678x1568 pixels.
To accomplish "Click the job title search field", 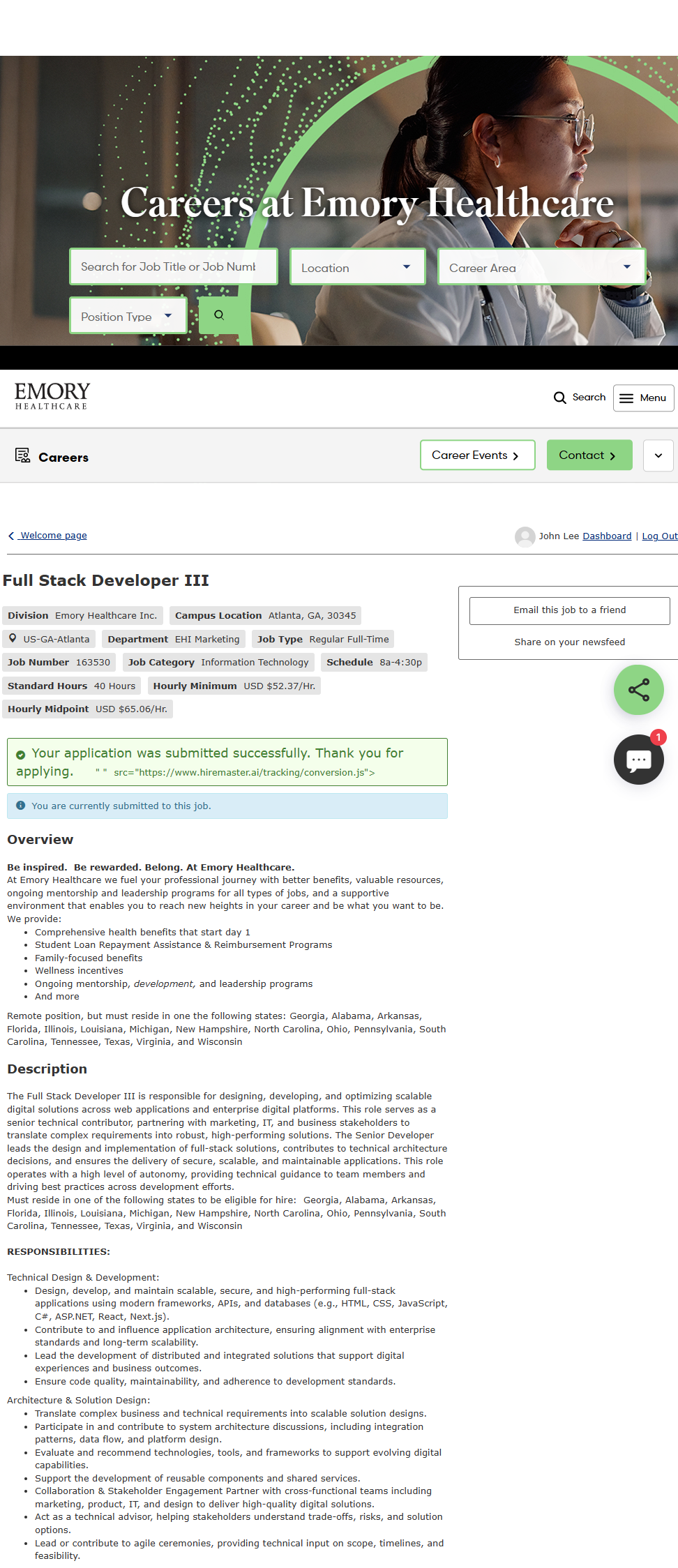I will coord(173,266).
